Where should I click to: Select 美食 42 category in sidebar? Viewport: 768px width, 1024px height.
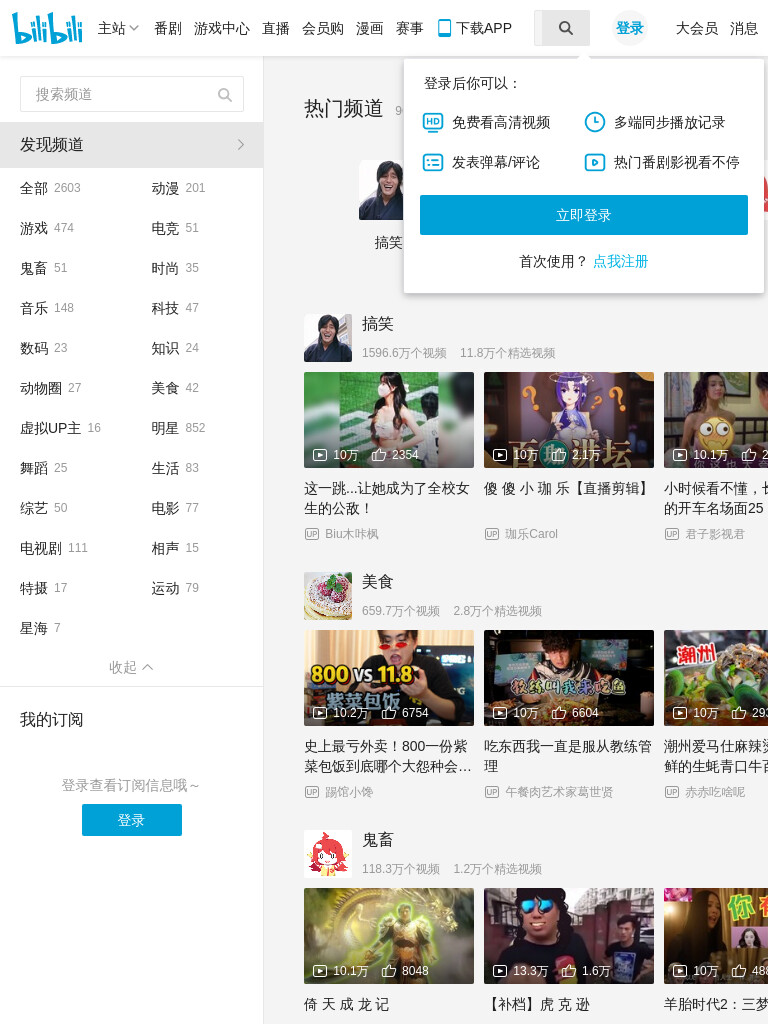pos(175,388)
